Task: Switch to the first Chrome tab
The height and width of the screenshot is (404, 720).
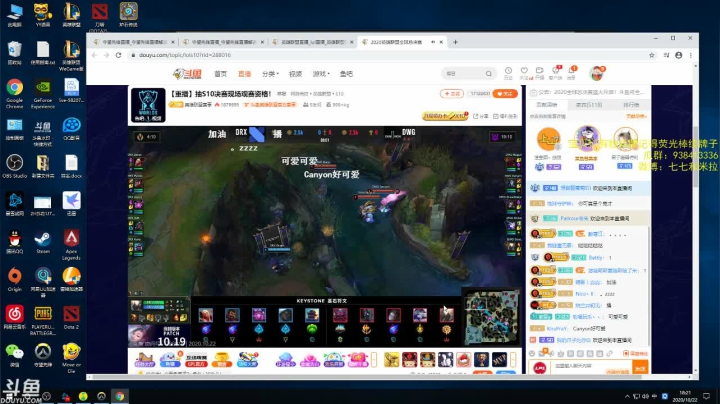Action: (x=132, y=42)
